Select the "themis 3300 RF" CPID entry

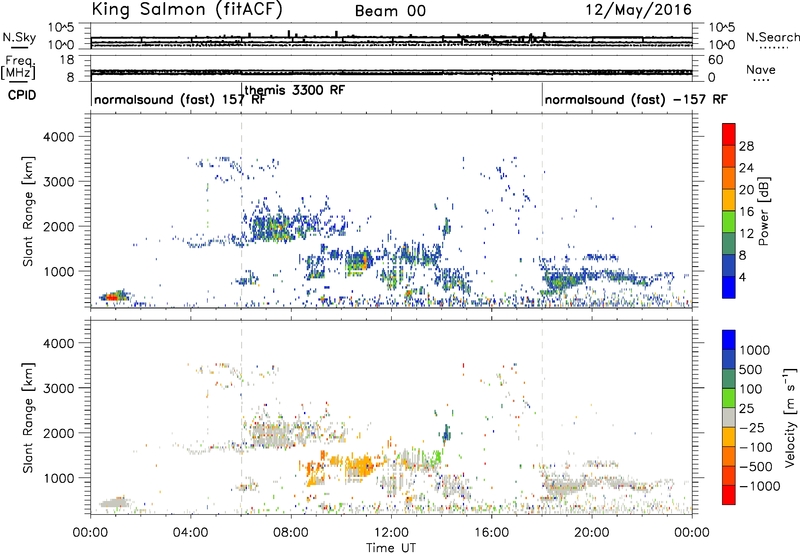[295, 90]
